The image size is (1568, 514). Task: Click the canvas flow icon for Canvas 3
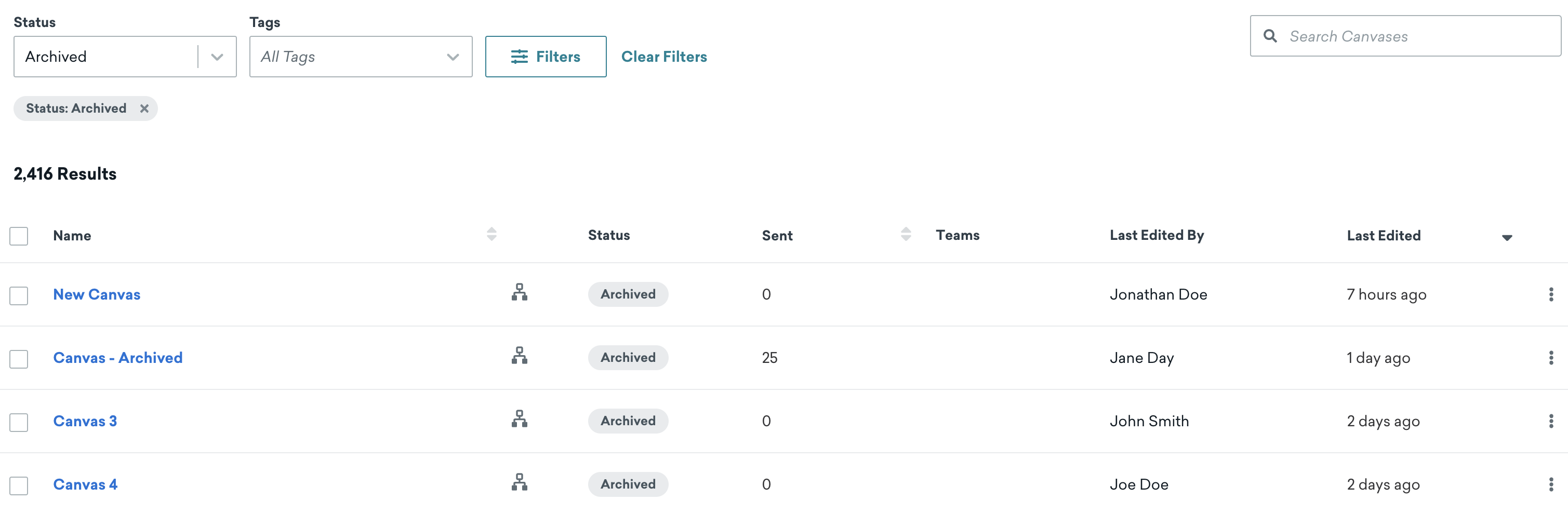click(519, 419)
